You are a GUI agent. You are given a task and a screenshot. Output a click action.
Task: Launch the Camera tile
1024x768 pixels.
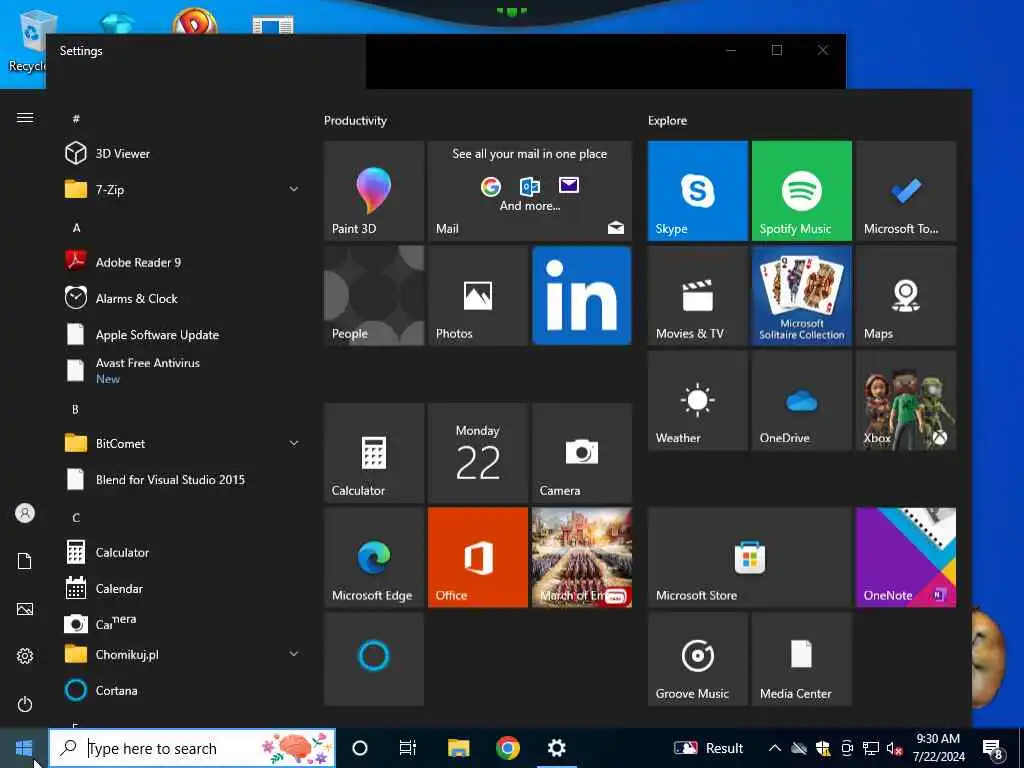tap(582, 453)
